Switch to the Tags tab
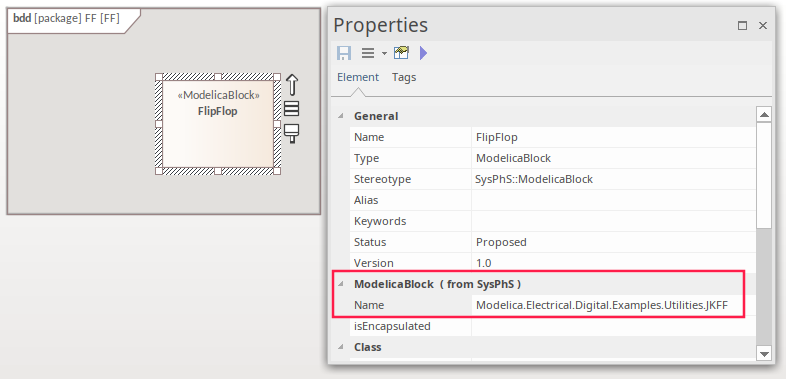The image size is (786, 379). pyautogui.click(x=404, y=77)
